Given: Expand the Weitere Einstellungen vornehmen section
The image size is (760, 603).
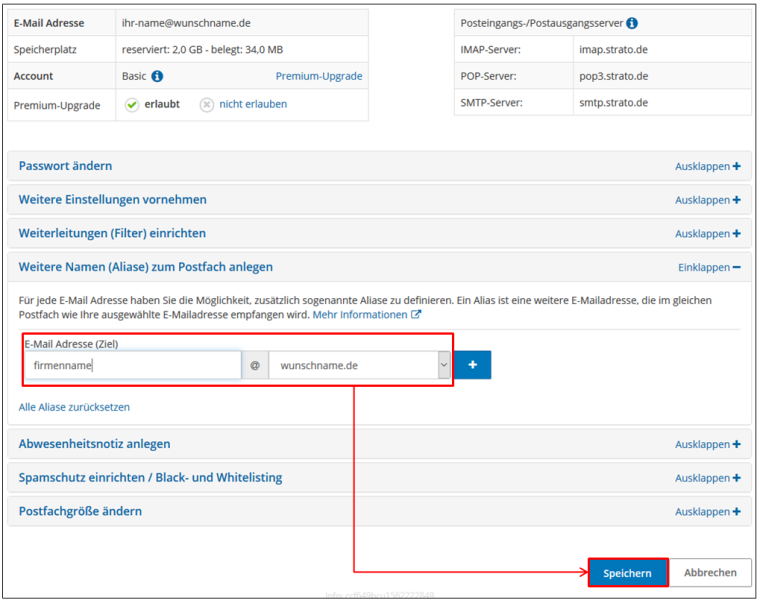Looking at the screenshot, I should click(112, 200).
